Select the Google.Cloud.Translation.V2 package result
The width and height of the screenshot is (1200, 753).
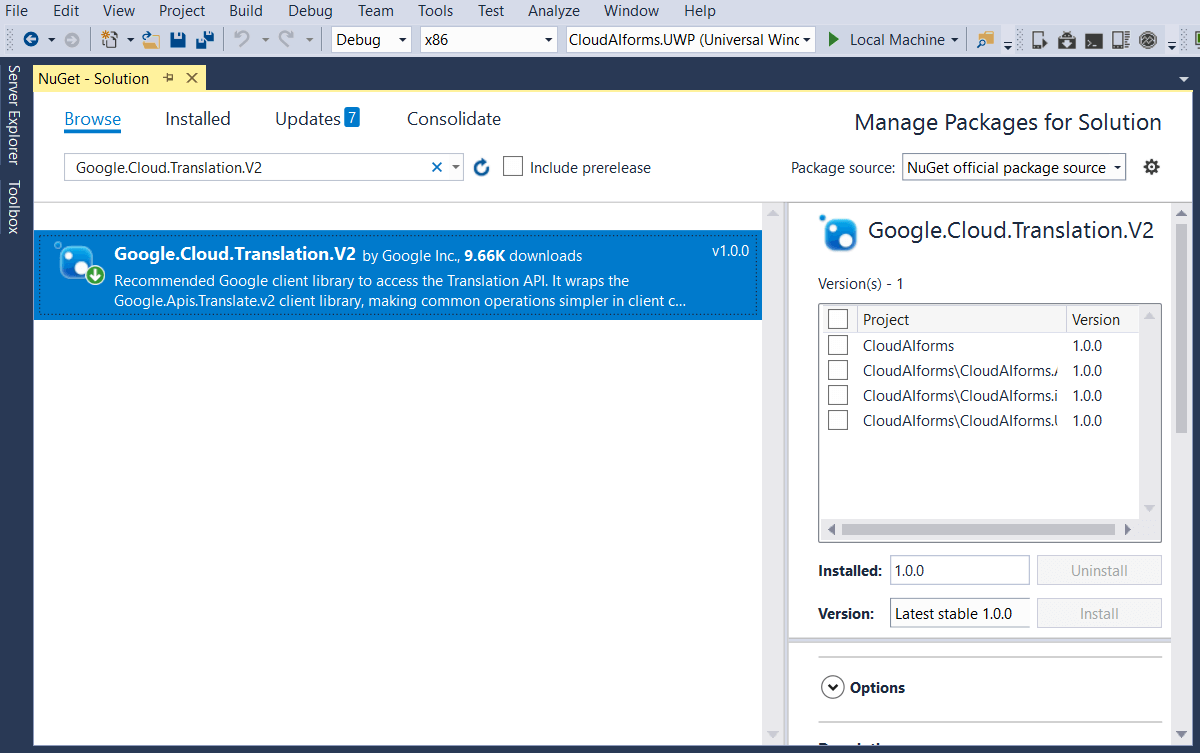[x=398, y=275]
